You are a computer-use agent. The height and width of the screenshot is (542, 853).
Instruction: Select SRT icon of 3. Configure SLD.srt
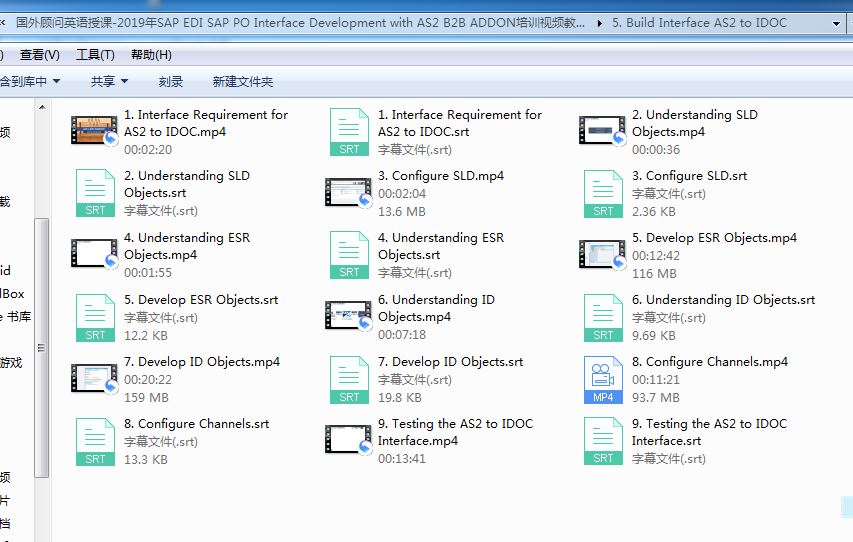pyautogui.click(x=603, y=194)
